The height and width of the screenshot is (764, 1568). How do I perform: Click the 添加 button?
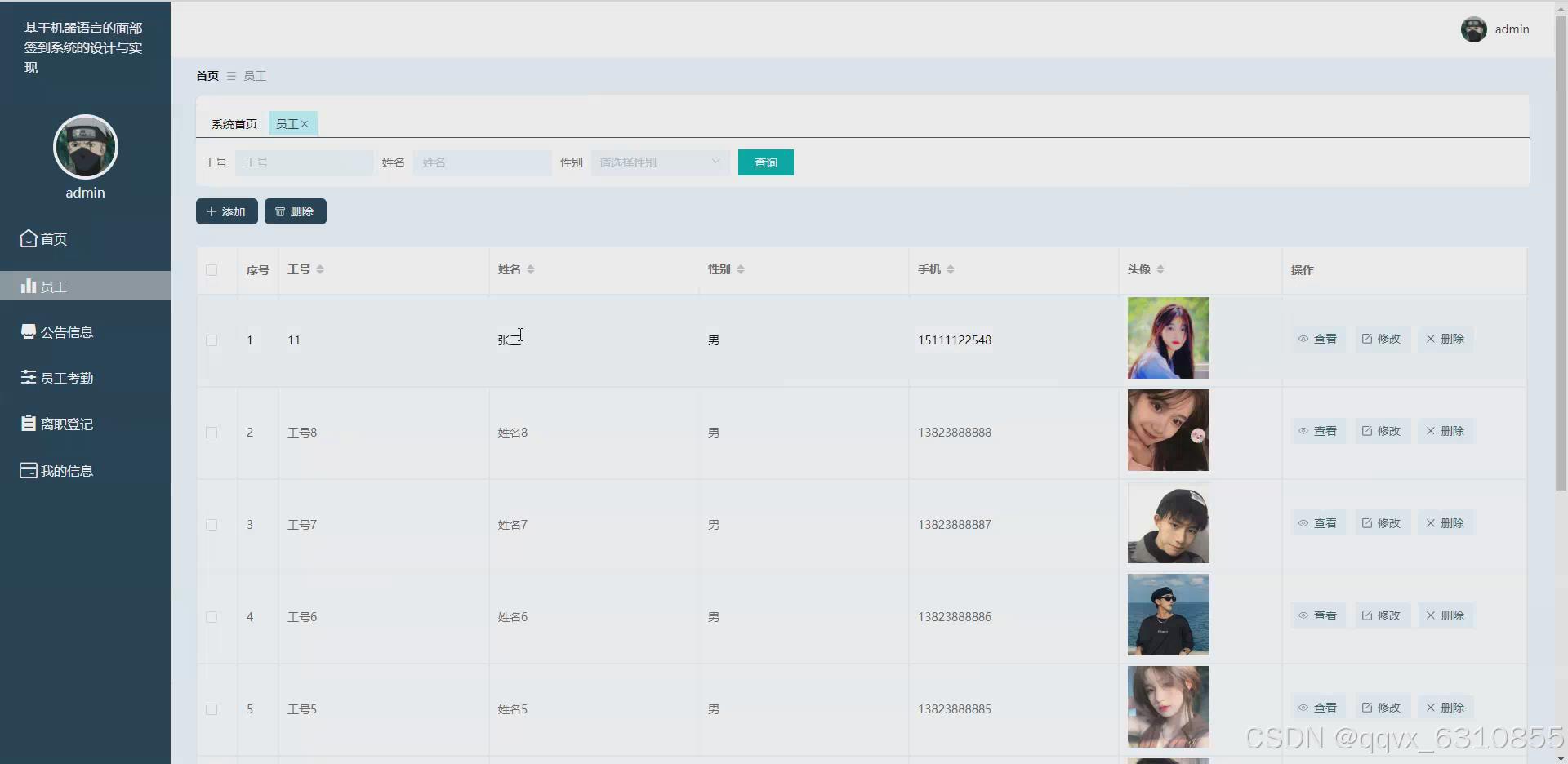pyautogui.click(x=226, y=211)
